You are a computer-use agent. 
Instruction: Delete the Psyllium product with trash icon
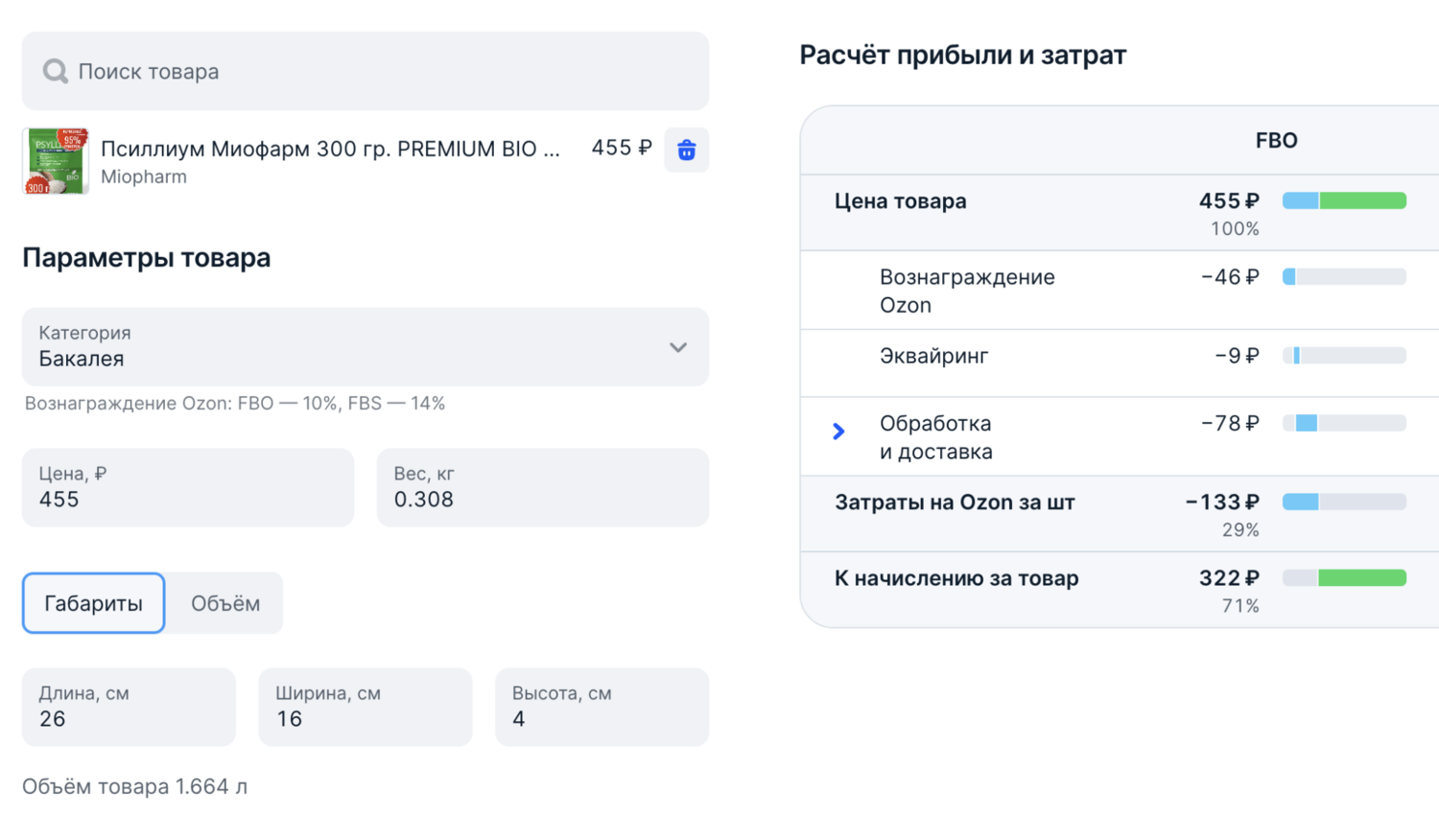tap(686, 150)
